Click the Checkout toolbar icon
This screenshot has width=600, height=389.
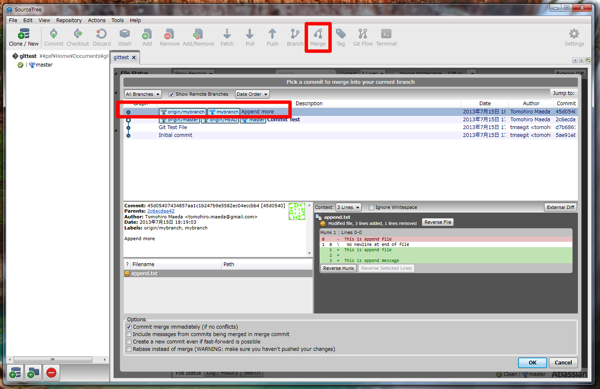point(78,37)
